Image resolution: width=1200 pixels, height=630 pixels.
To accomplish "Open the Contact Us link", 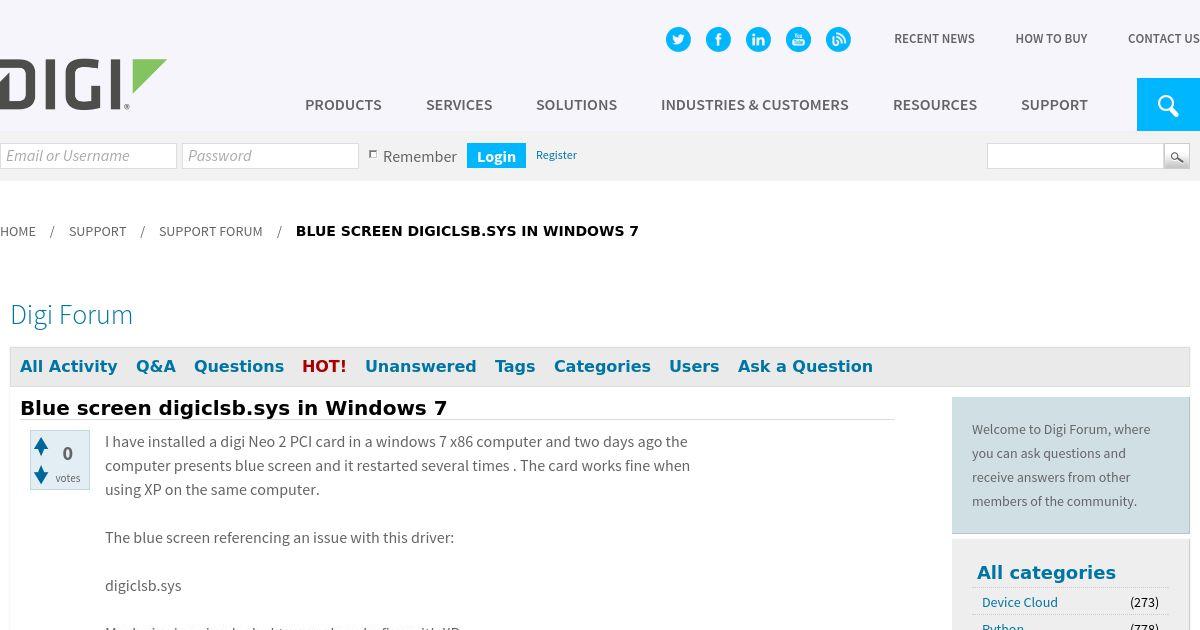I will (1164, 39).
